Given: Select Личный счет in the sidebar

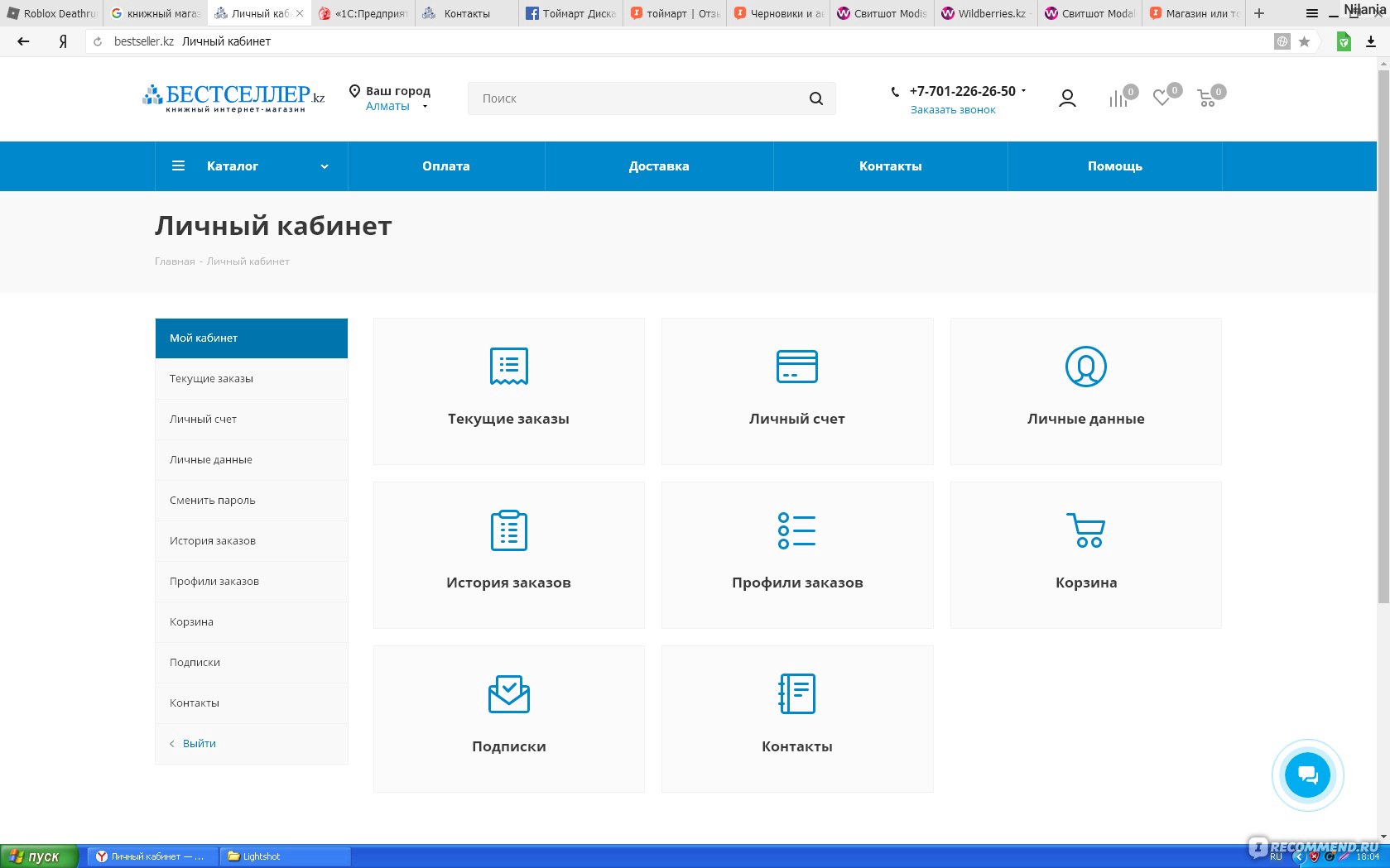Looking at the screenshot, I should point(252,420).
